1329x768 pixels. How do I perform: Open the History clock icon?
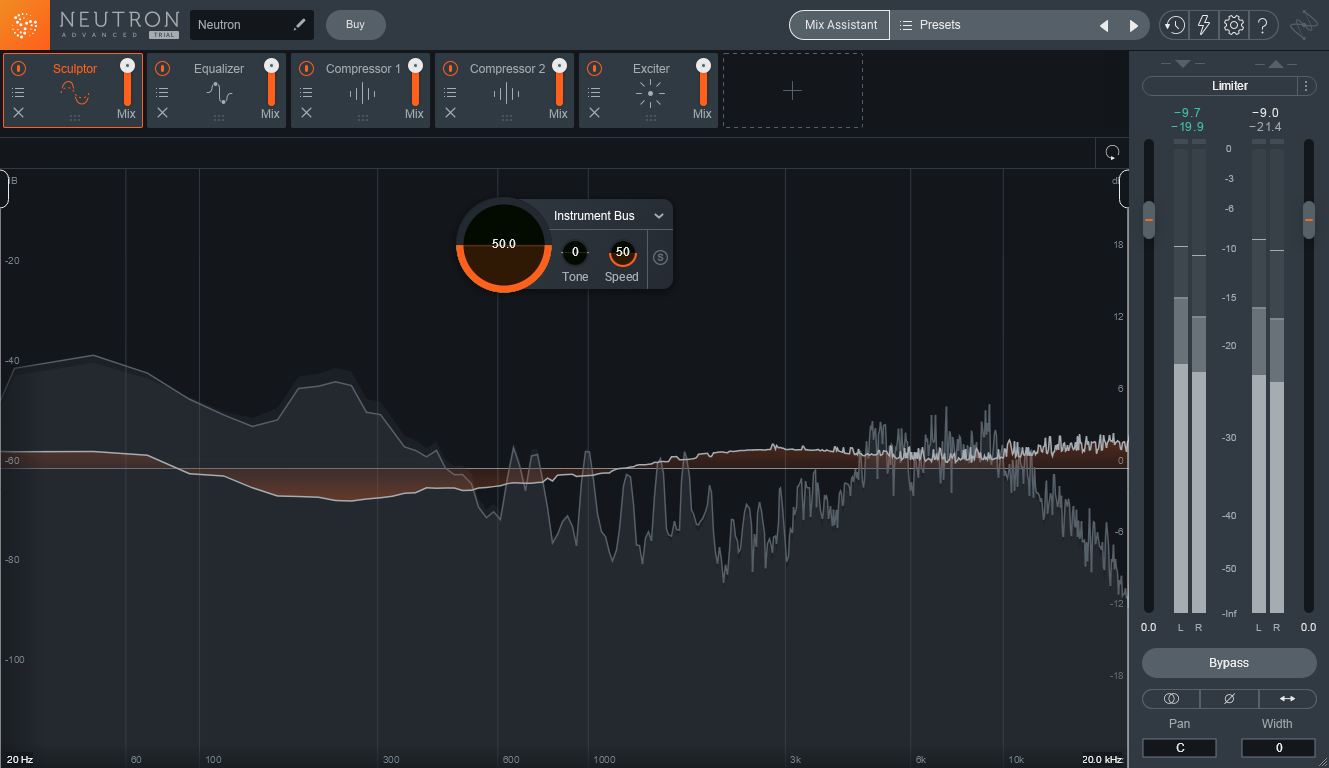tap(1174, 25)
